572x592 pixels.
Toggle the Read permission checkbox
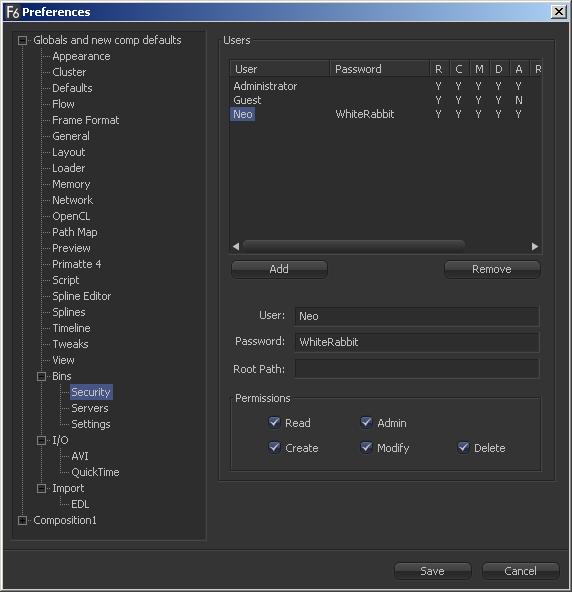[x=274, y=422]
